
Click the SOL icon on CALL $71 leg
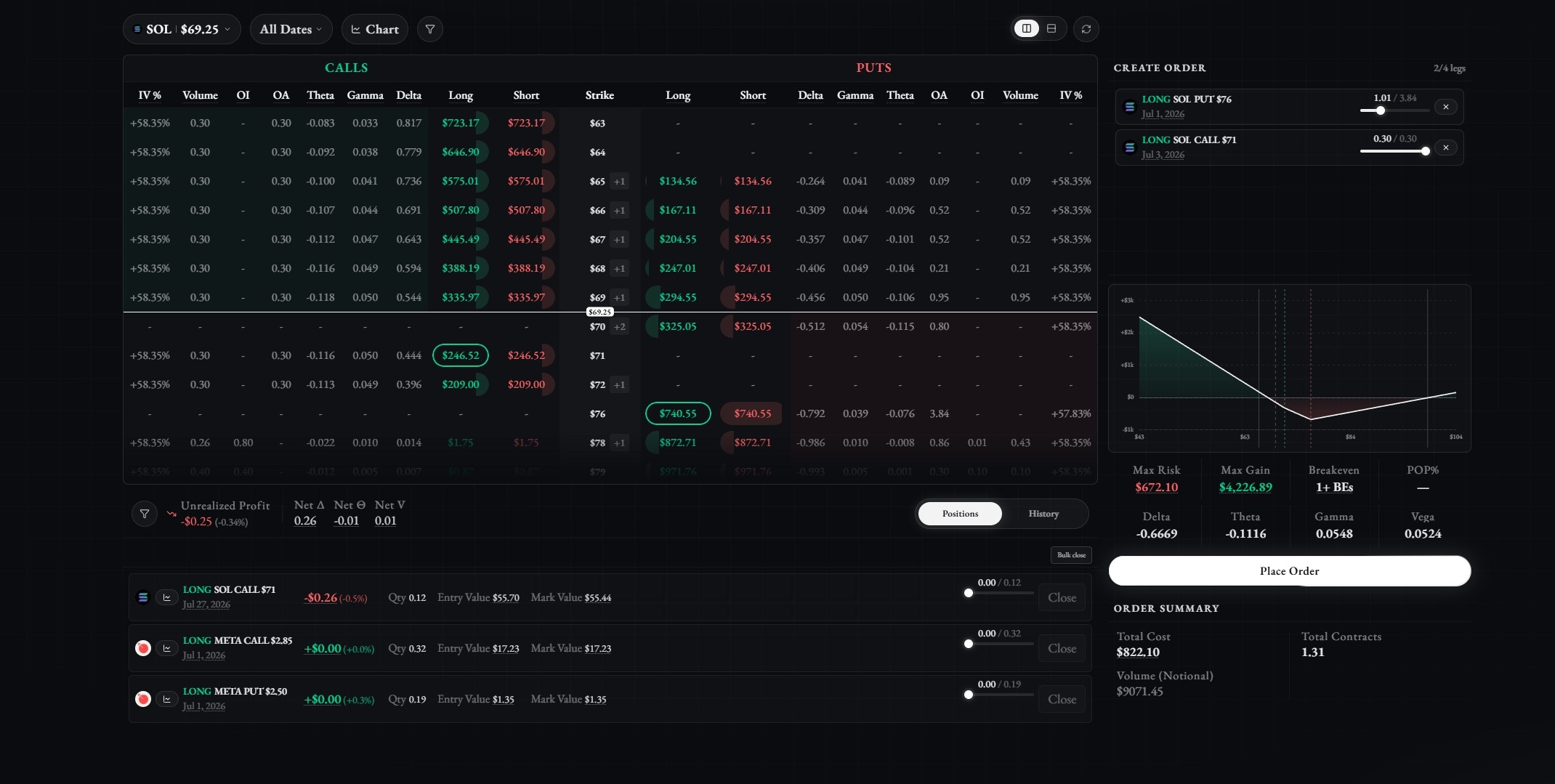click(1130, 147)
